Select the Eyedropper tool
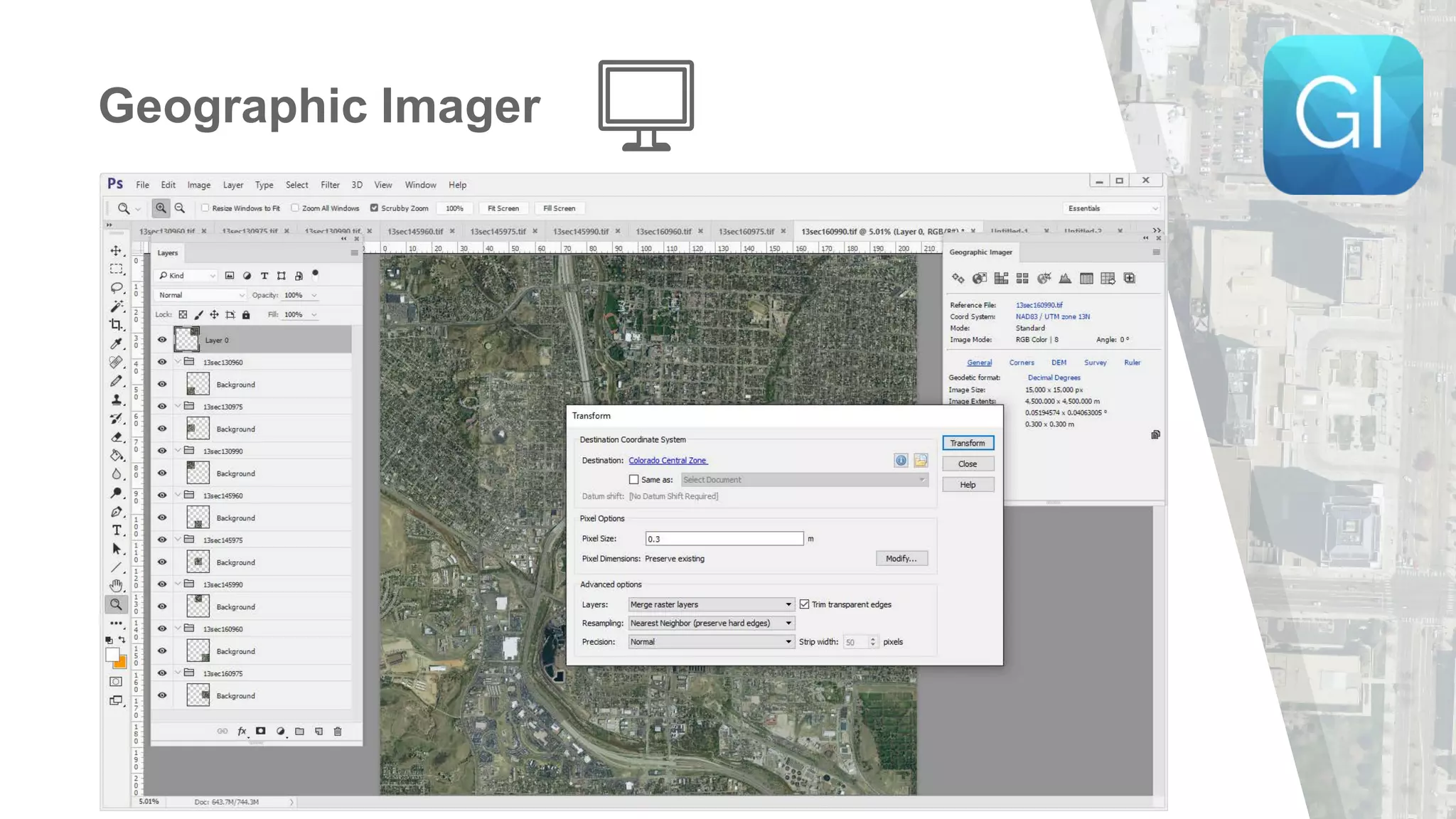 click(116, 343)
